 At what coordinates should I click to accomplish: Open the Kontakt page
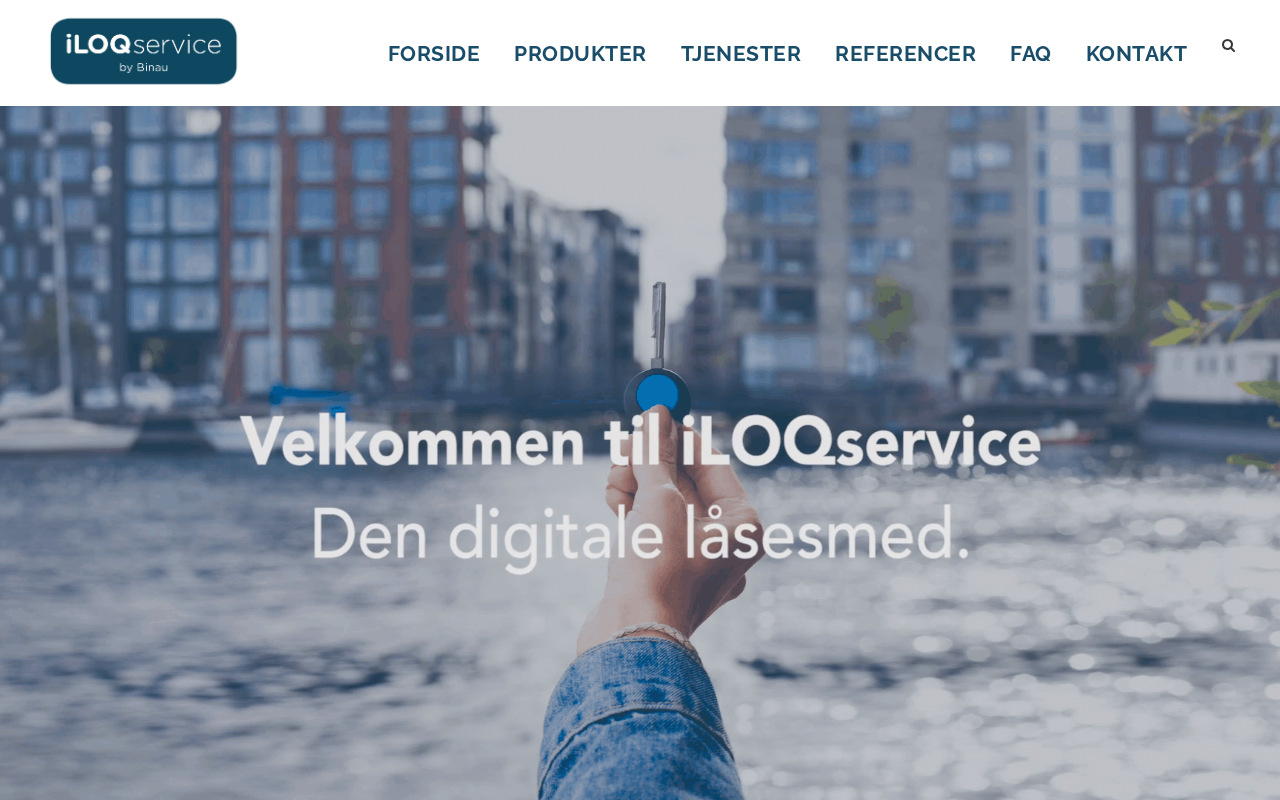coord(1136,54)
